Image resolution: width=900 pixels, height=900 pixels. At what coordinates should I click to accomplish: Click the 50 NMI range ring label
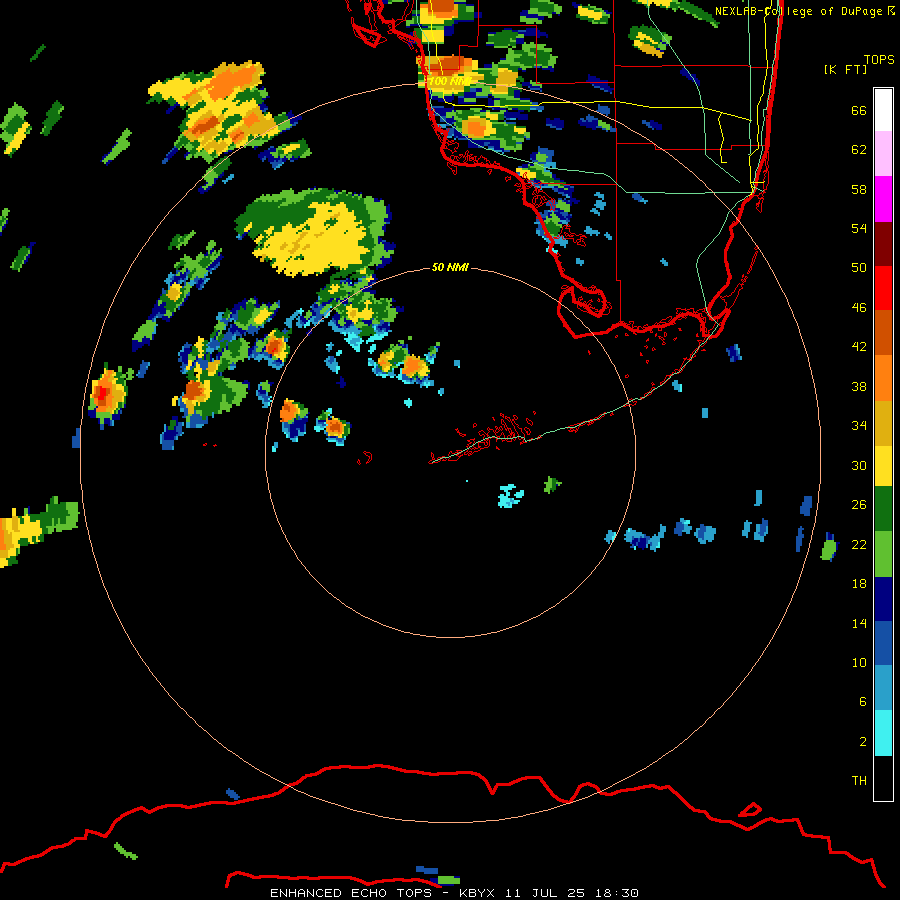pos(450,267)
